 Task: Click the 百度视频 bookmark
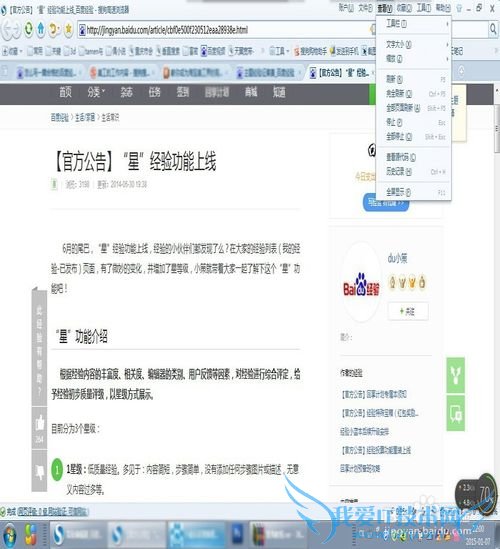point(213,51)
